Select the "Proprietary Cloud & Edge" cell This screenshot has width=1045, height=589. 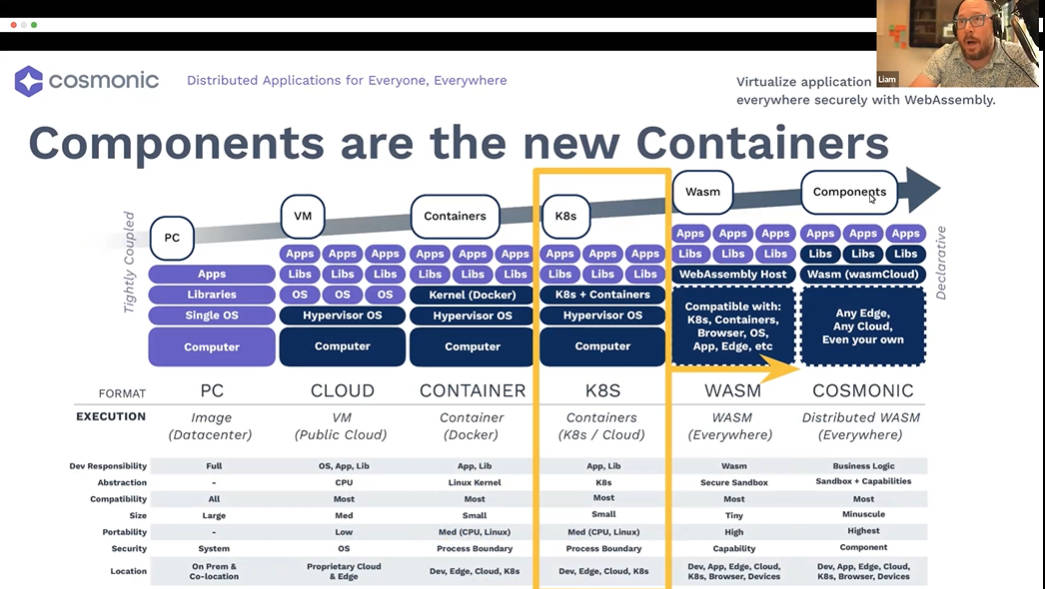tap(343, 571)
